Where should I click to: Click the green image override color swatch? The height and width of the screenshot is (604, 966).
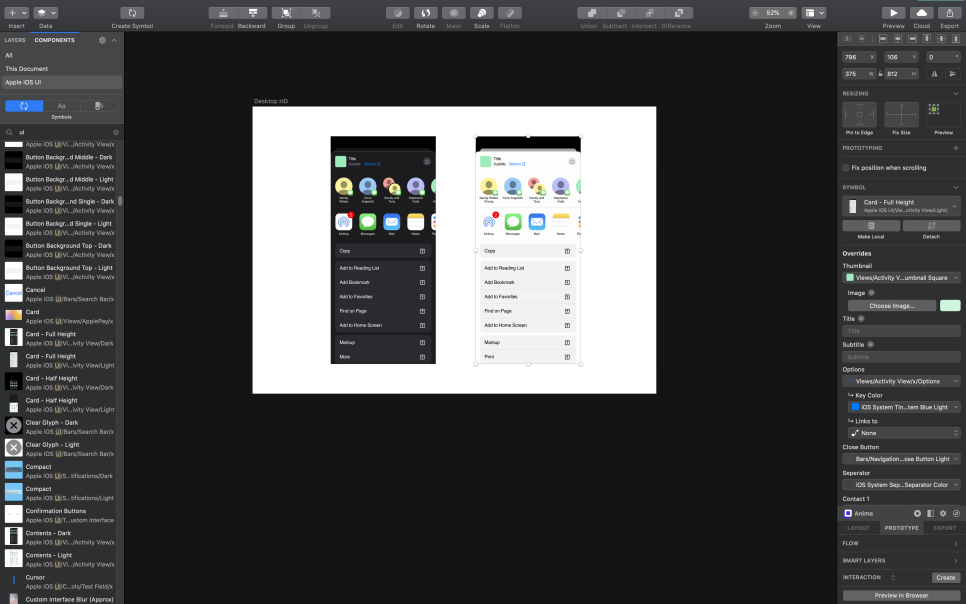pos(948,305)
